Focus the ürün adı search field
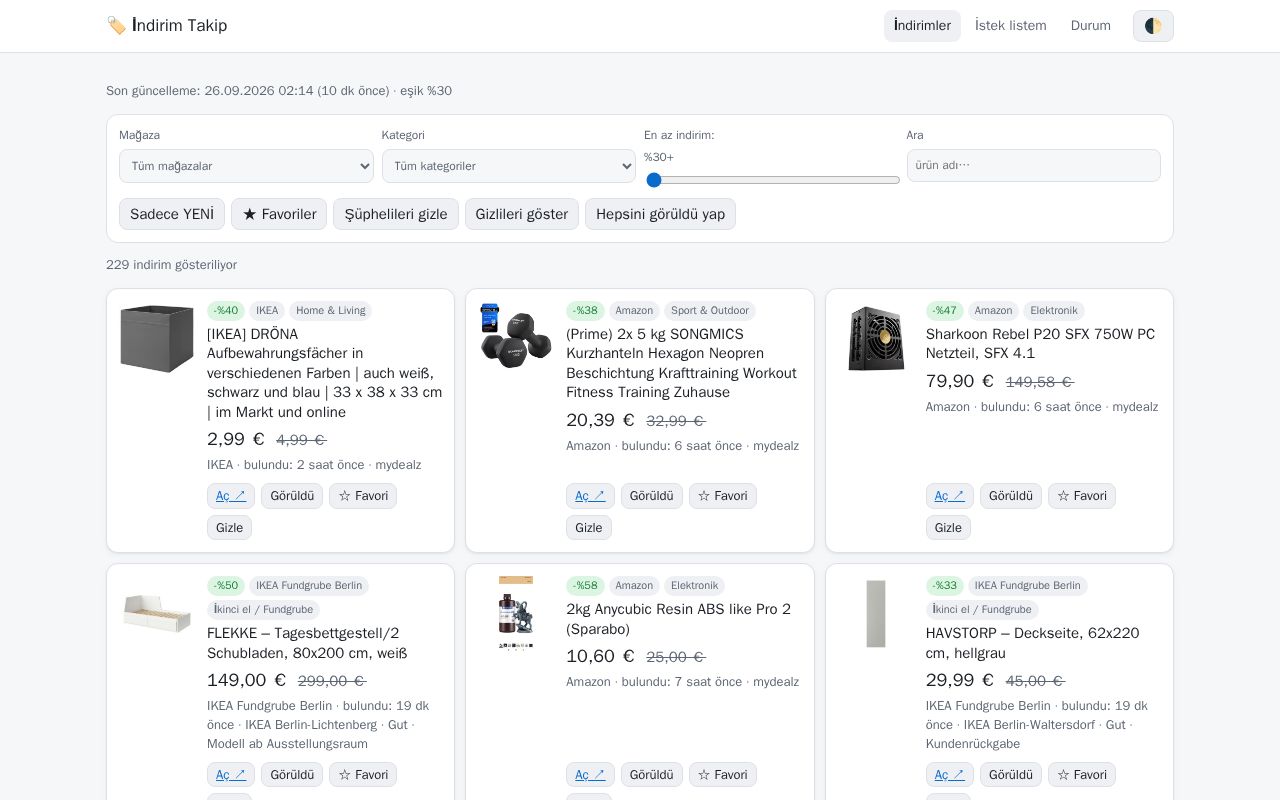Viewport: 1280px width, 800px height. pos(1033,166)
